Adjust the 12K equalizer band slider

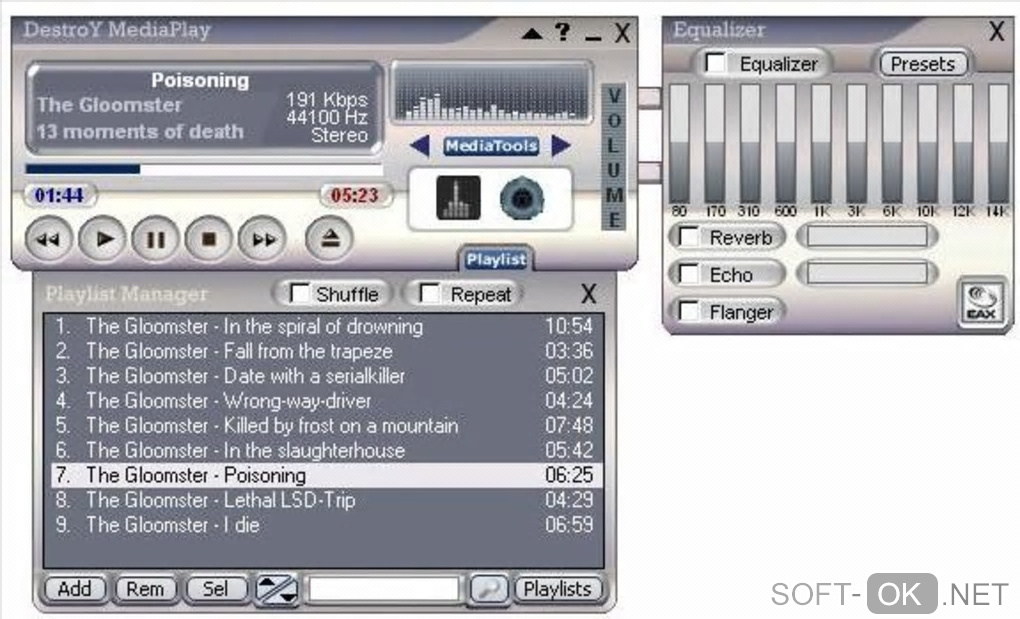[963, 143]
